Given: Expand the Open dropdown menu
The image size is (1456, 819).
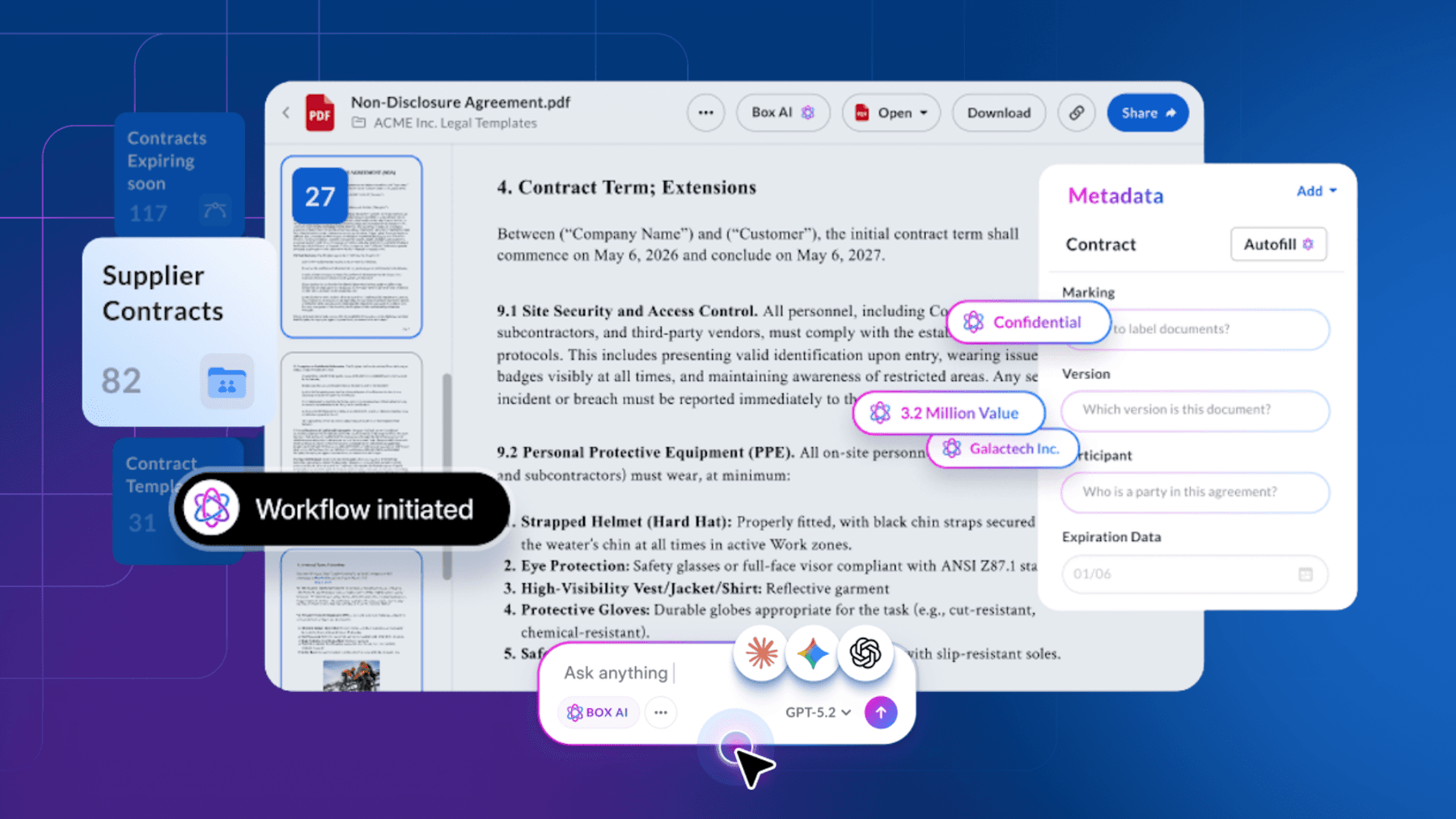Looking at the screenshot, I should click(891, 112).
